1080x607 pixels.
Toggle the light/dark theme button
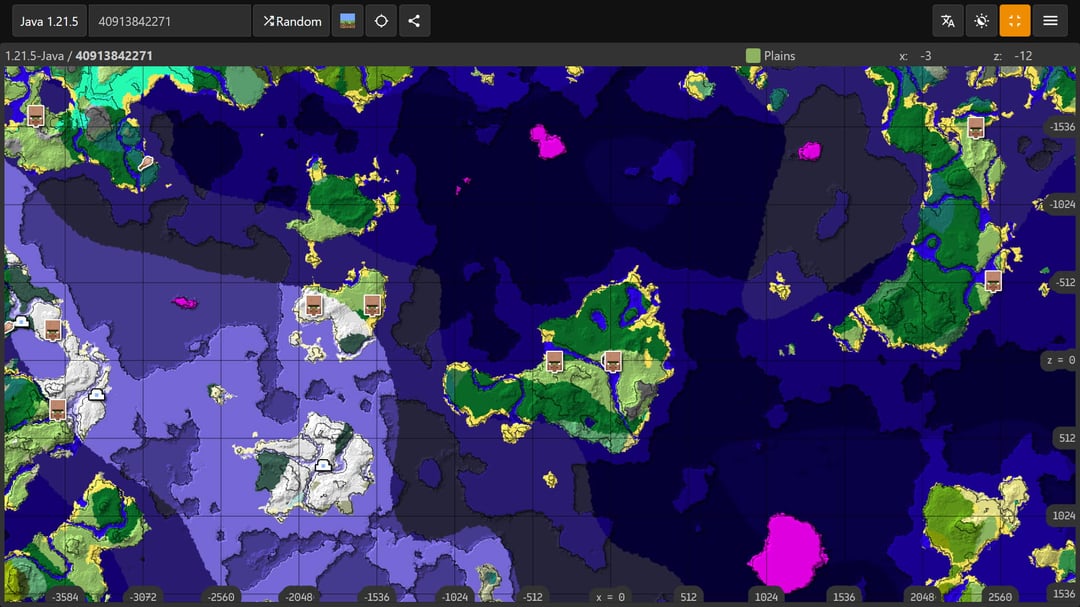[982, 21]
